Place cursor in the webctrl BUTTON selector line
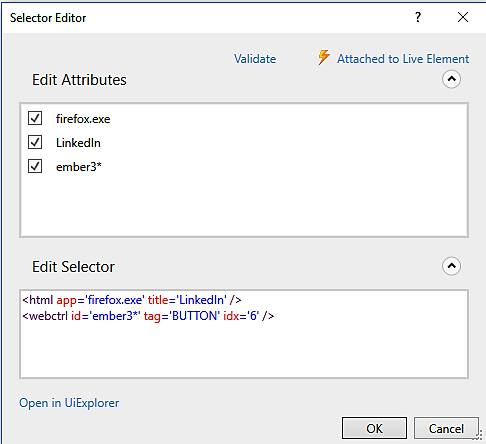486x444 pixels. (x=148, y=316)
